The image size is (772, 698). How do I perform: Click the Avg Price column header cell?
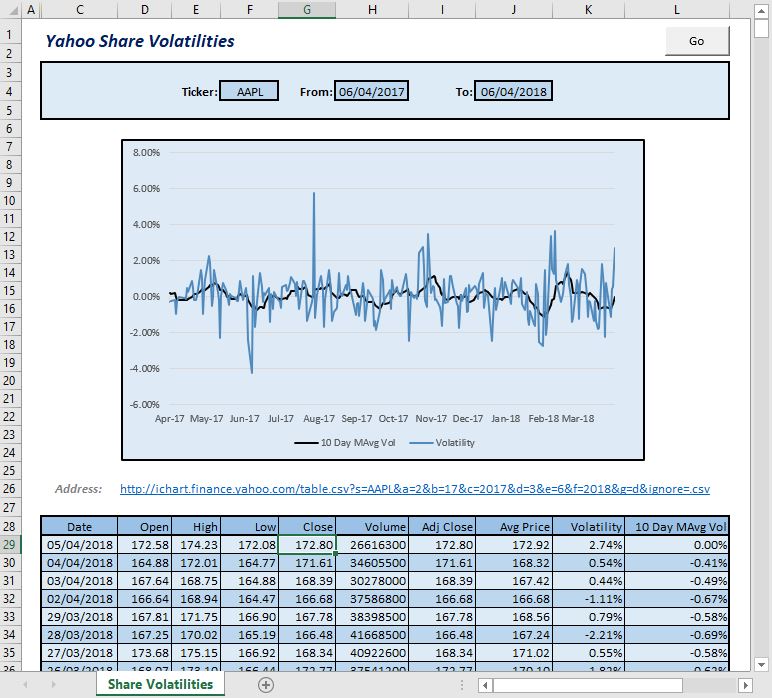click(514, 527)
